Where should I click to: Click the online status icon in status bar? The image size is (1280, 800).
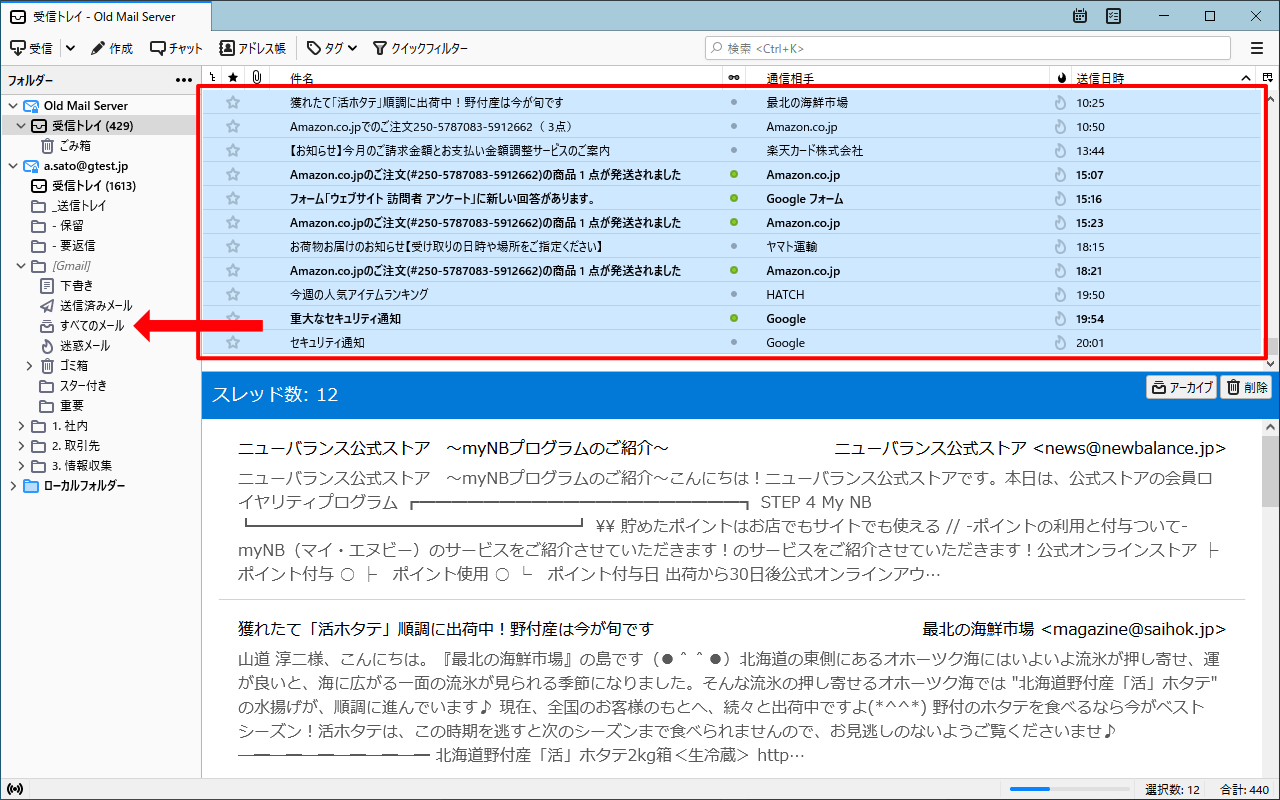[14, 789]
